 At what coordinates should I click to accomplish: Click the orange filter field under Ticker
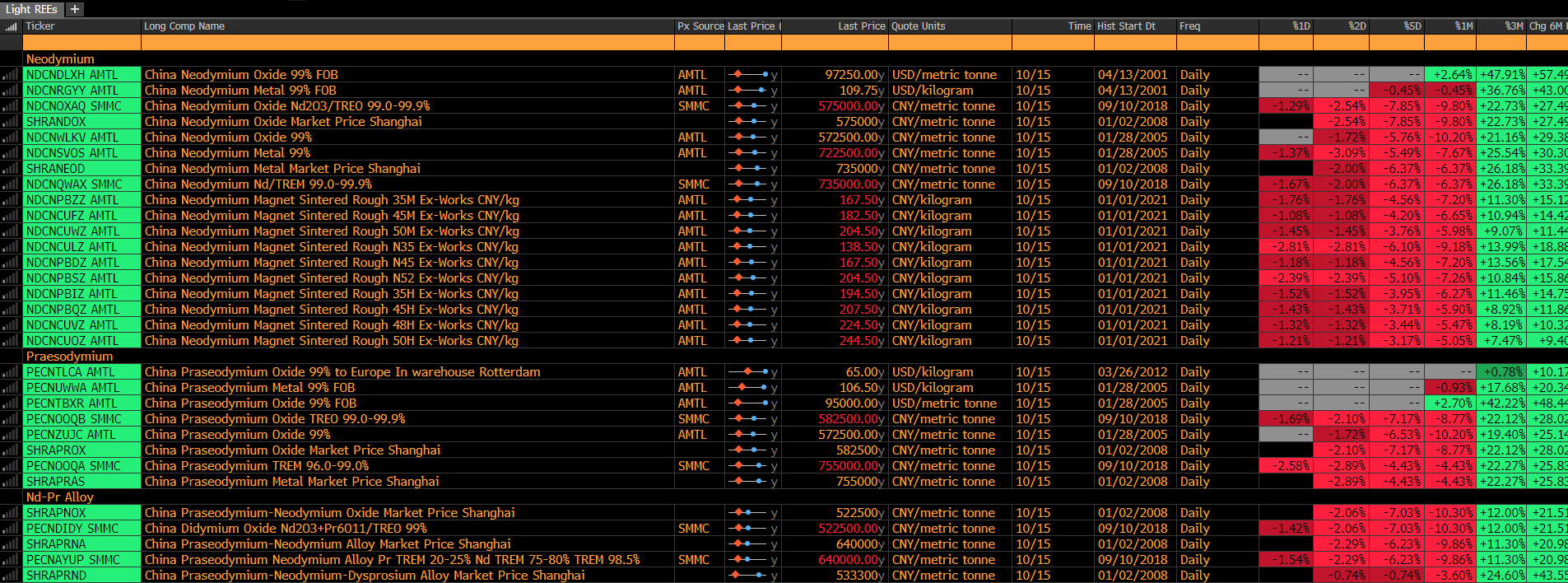tap(81, 43)
